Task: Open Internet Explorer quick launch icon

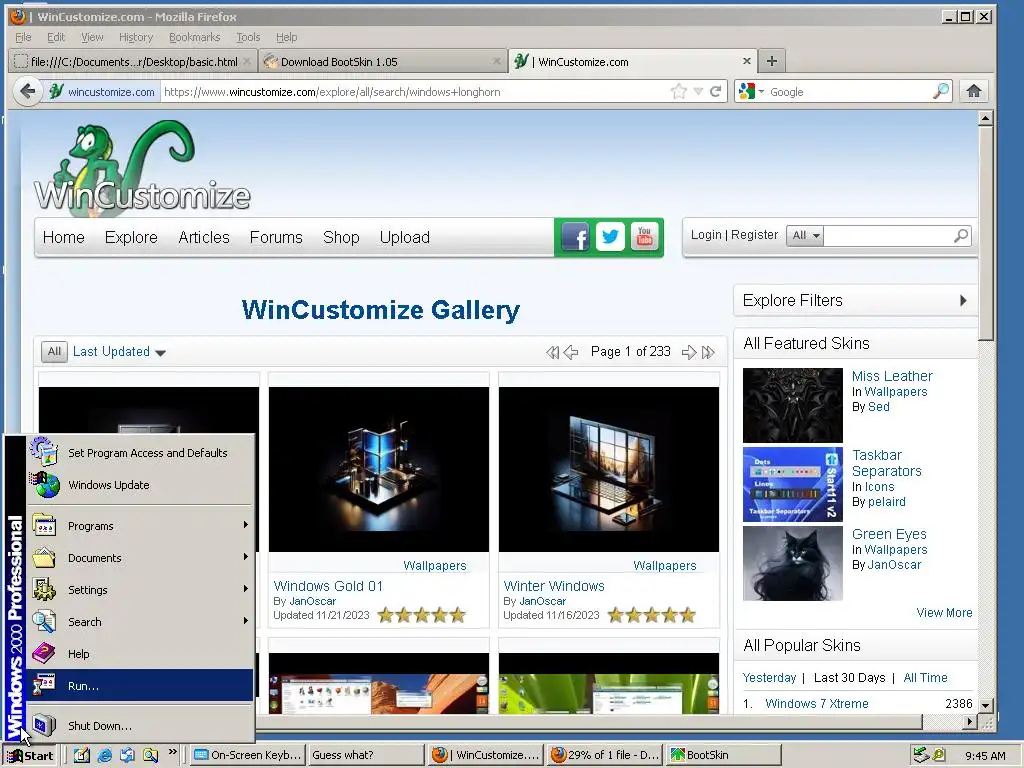Action: (x=104, y=756)
